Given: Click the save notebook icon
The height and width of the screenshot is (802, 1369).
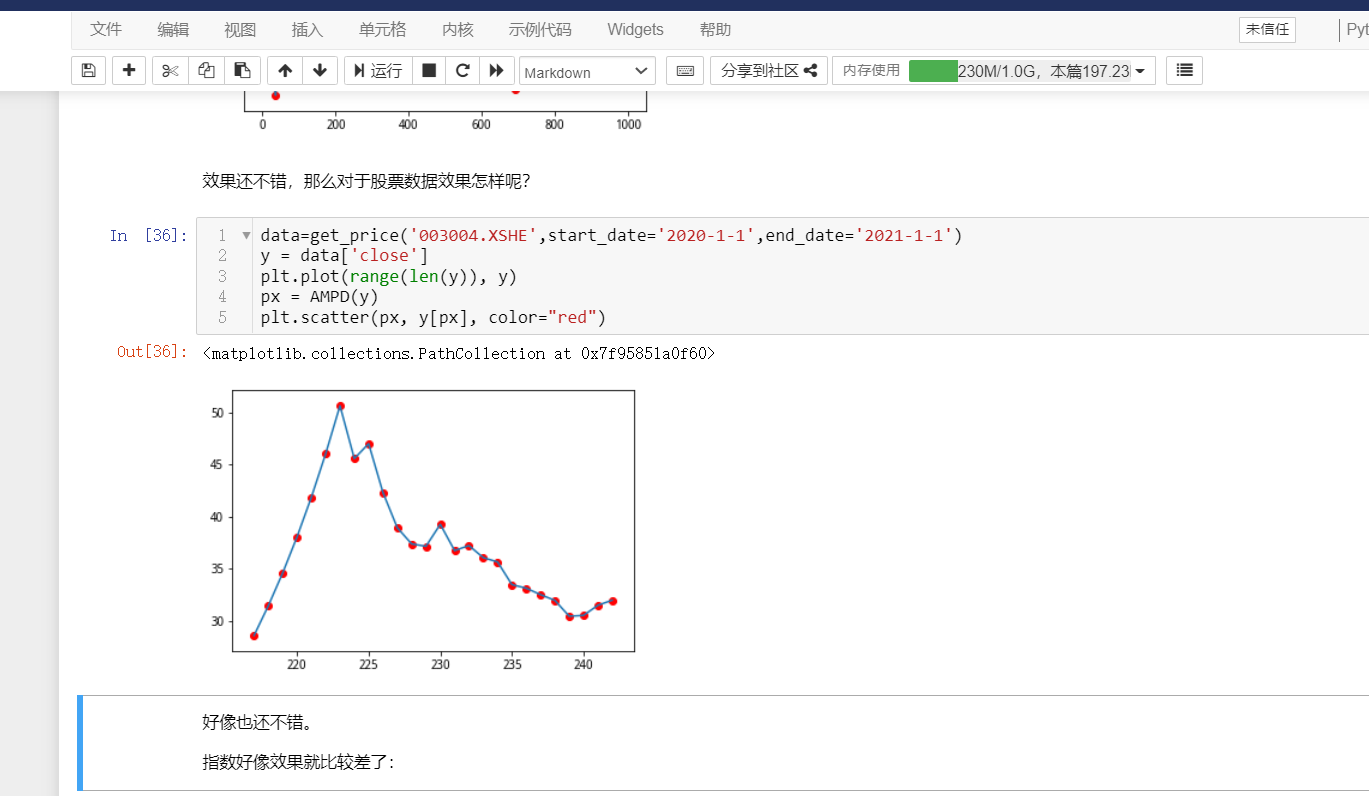Looking at the screenshot, I should pyautogui.click(x=88, y=70).
